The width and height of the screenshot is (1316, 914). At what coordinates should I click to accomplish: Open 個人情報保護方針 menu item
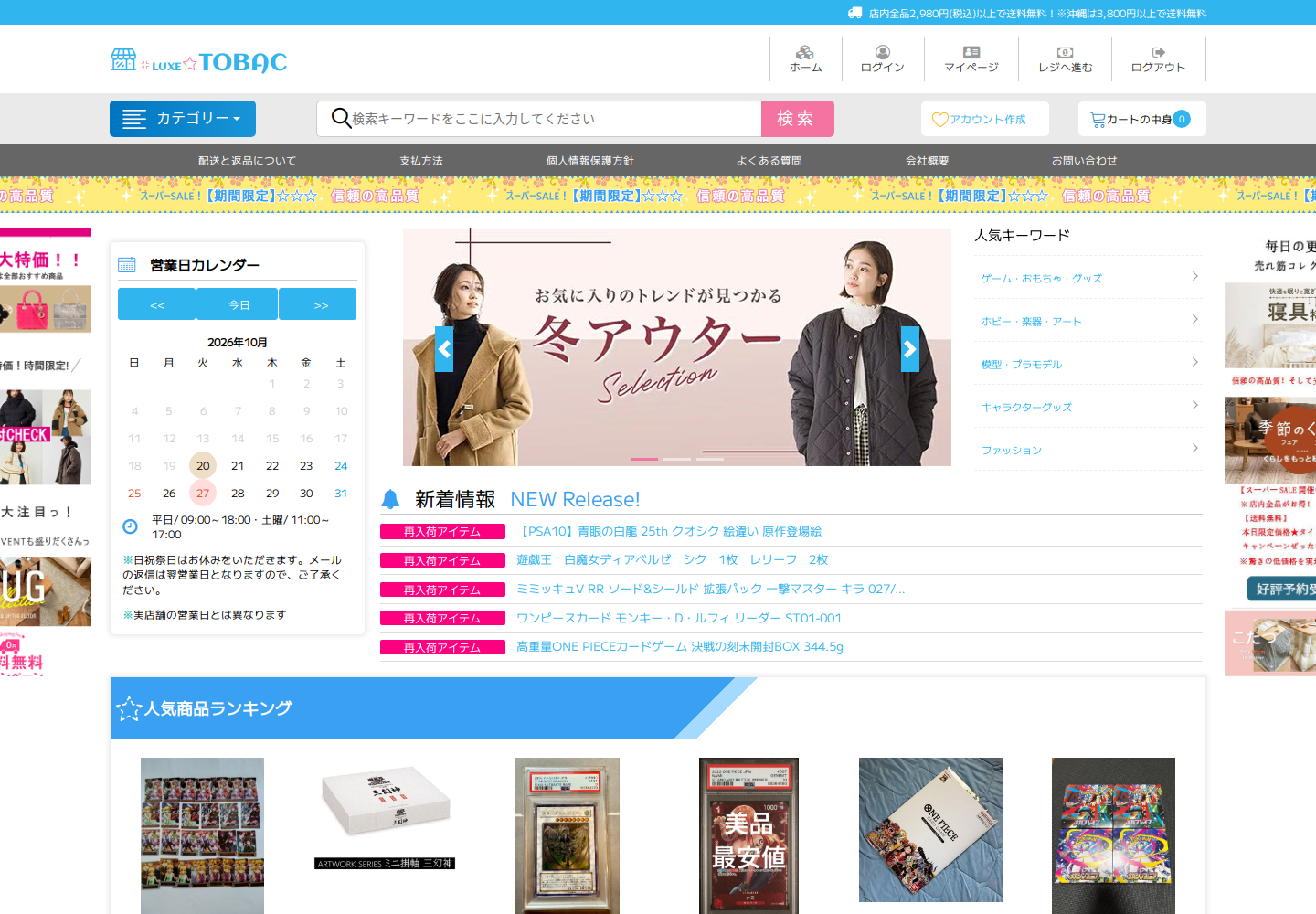click(590, 161)
